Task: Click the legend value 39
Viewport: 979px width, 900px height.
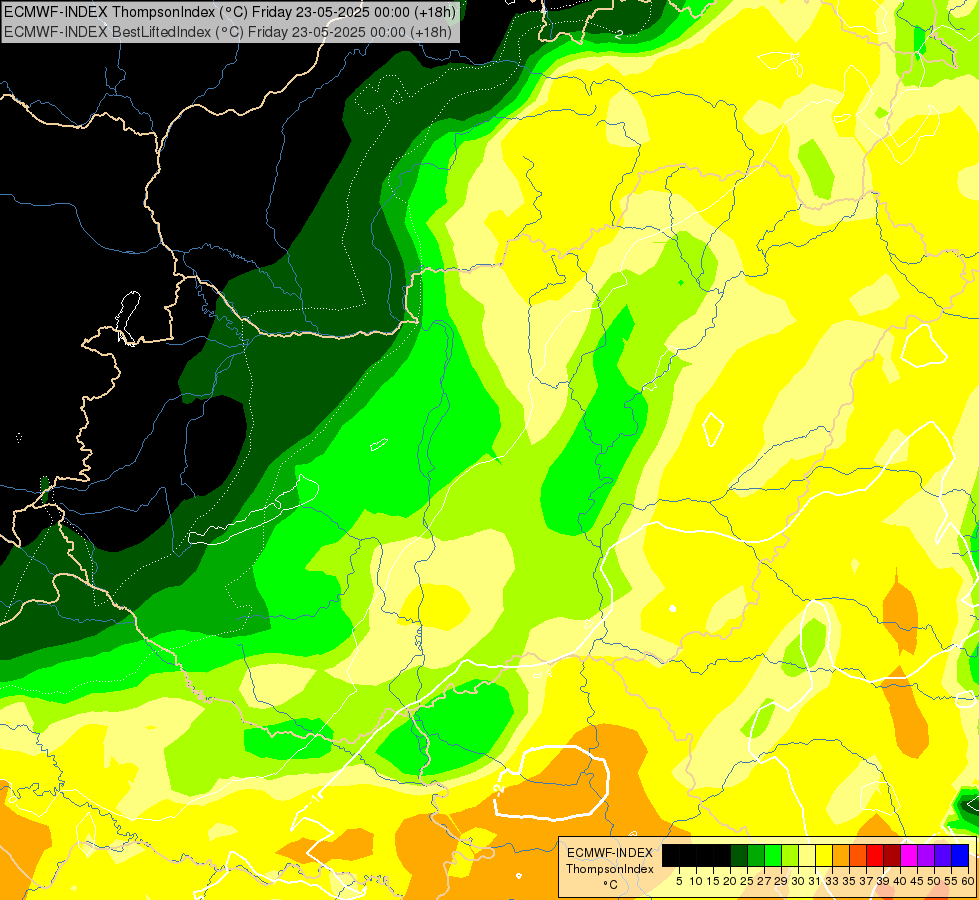Action: [x=883, y=881]
